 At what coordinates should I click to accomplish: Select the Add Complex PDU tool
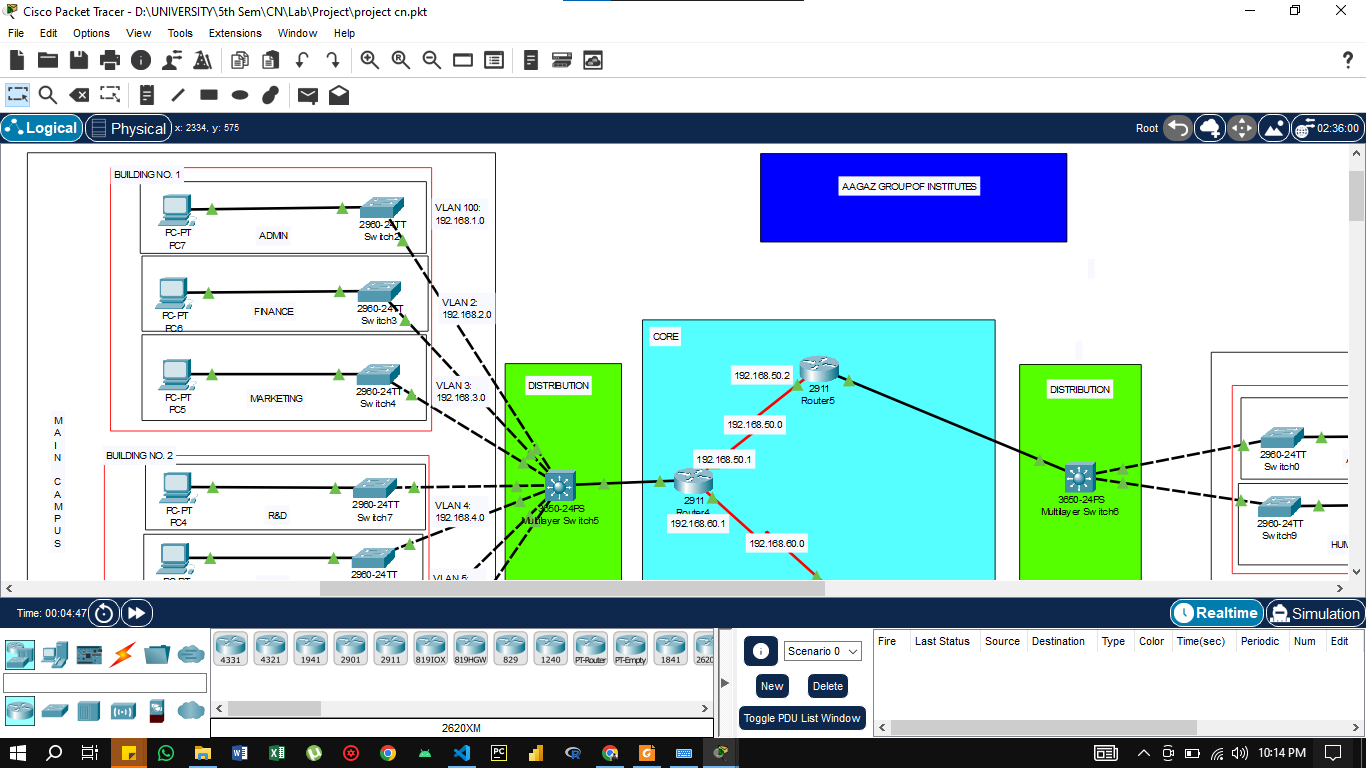337,94
